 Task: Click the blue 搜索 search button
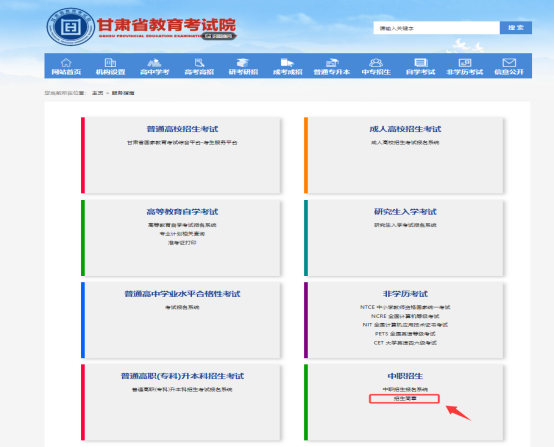coord(516,28)
